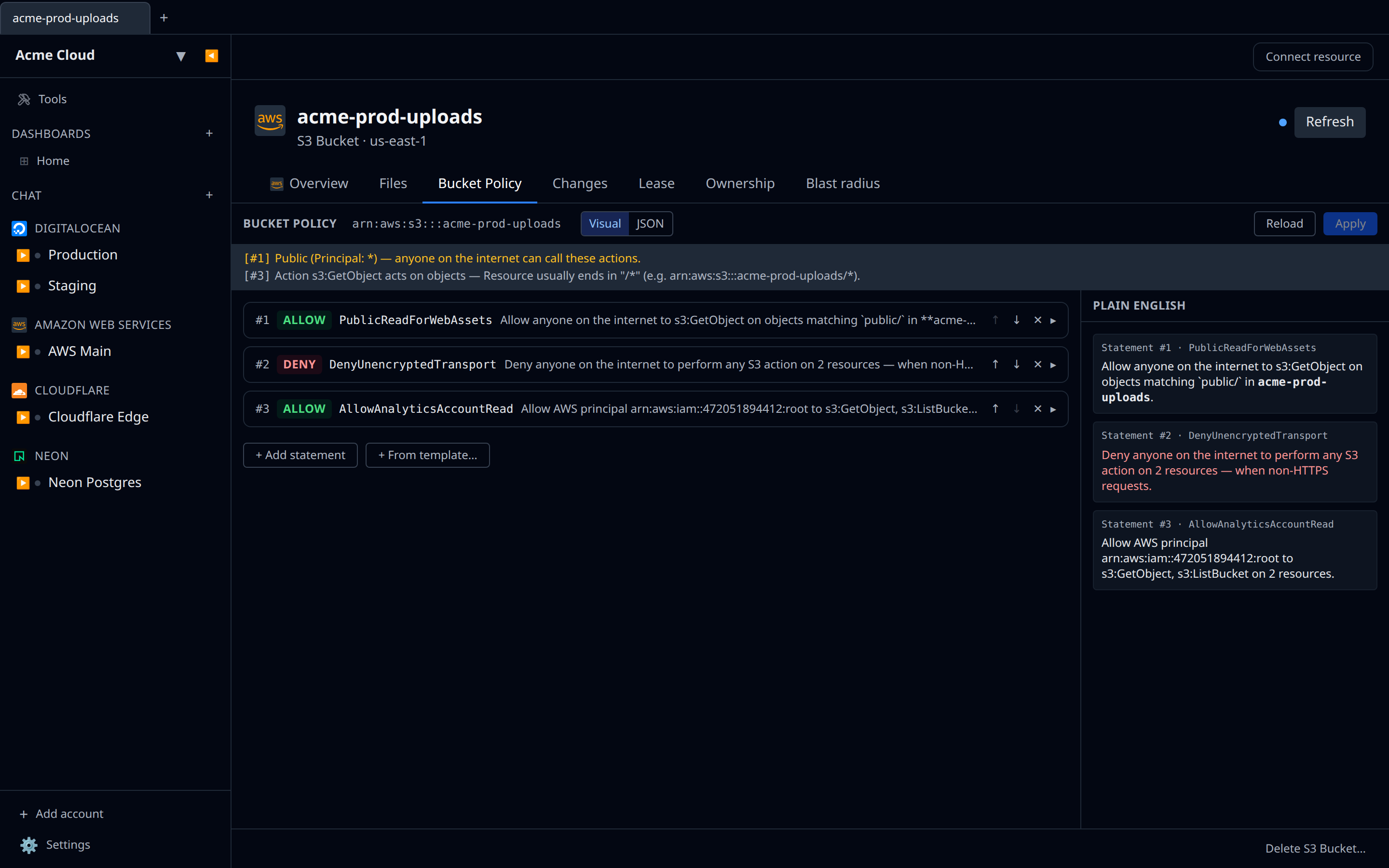
Task: Expand the AWS Main account arrow
Action: (23, 352)
